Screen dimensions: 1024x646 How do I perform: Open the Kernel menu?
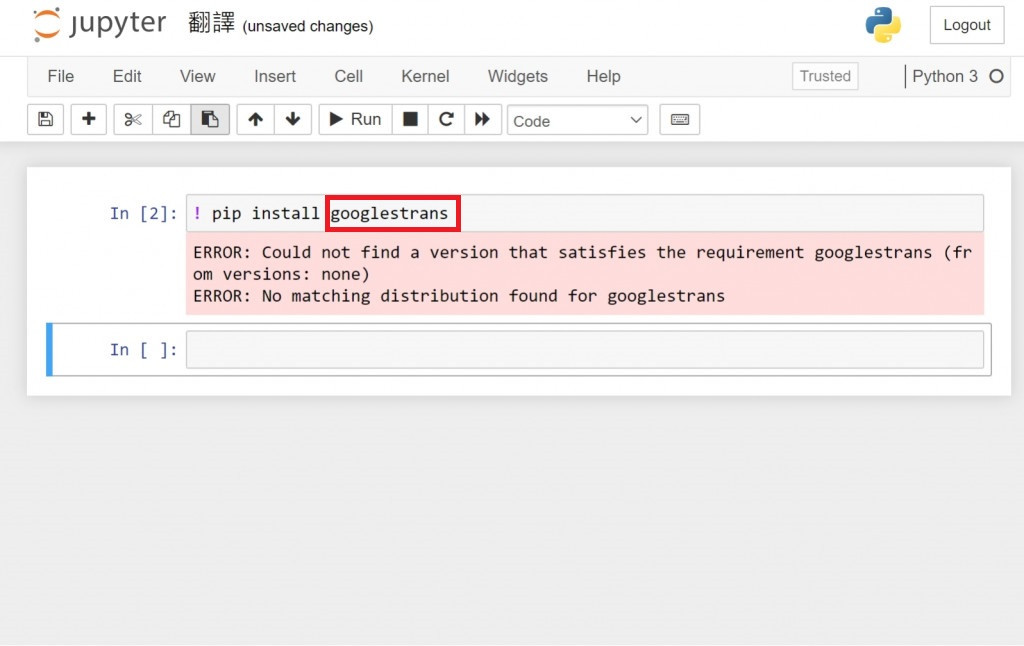click(425, 76)
